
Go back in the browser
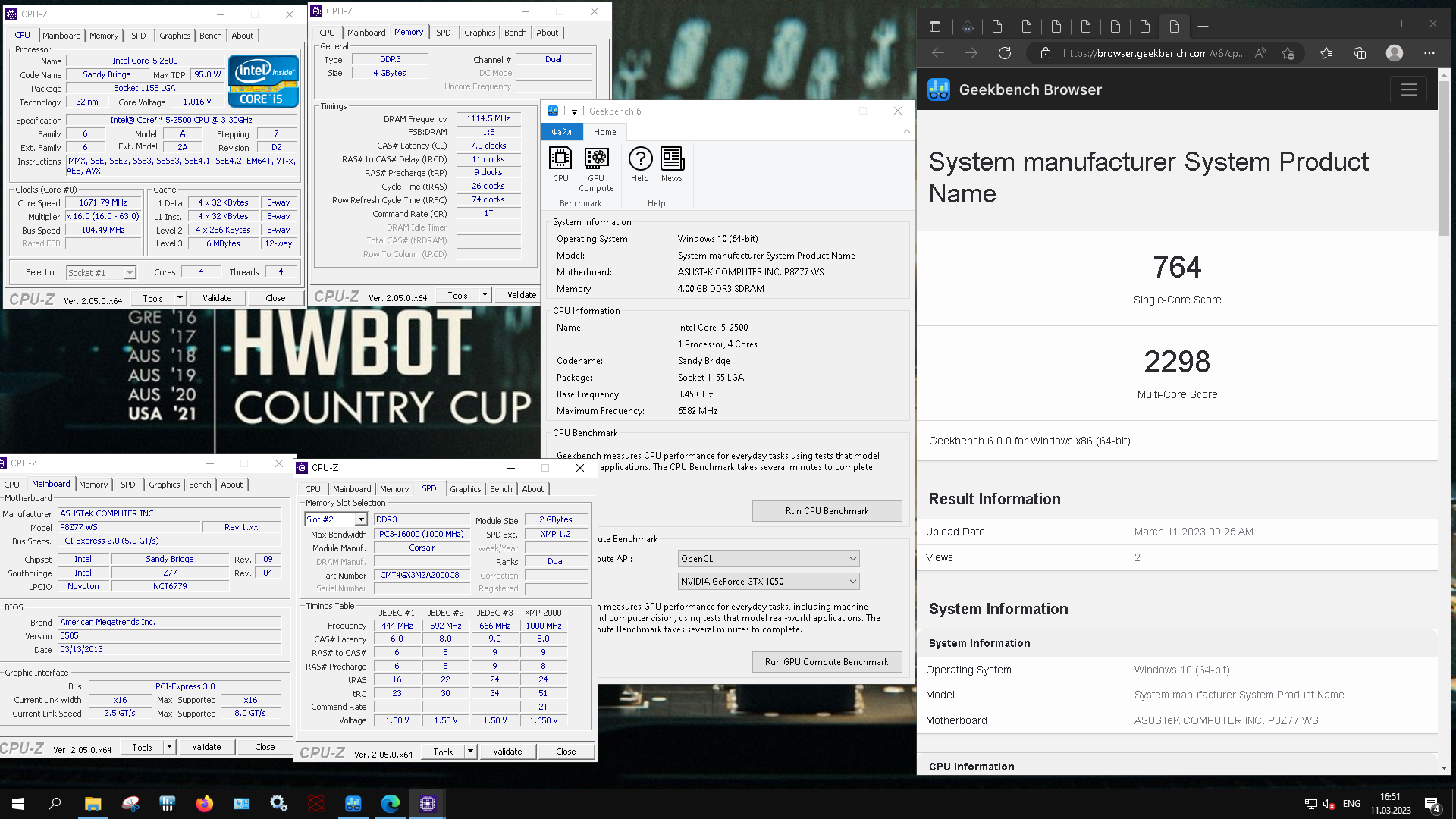click(938, 53)
